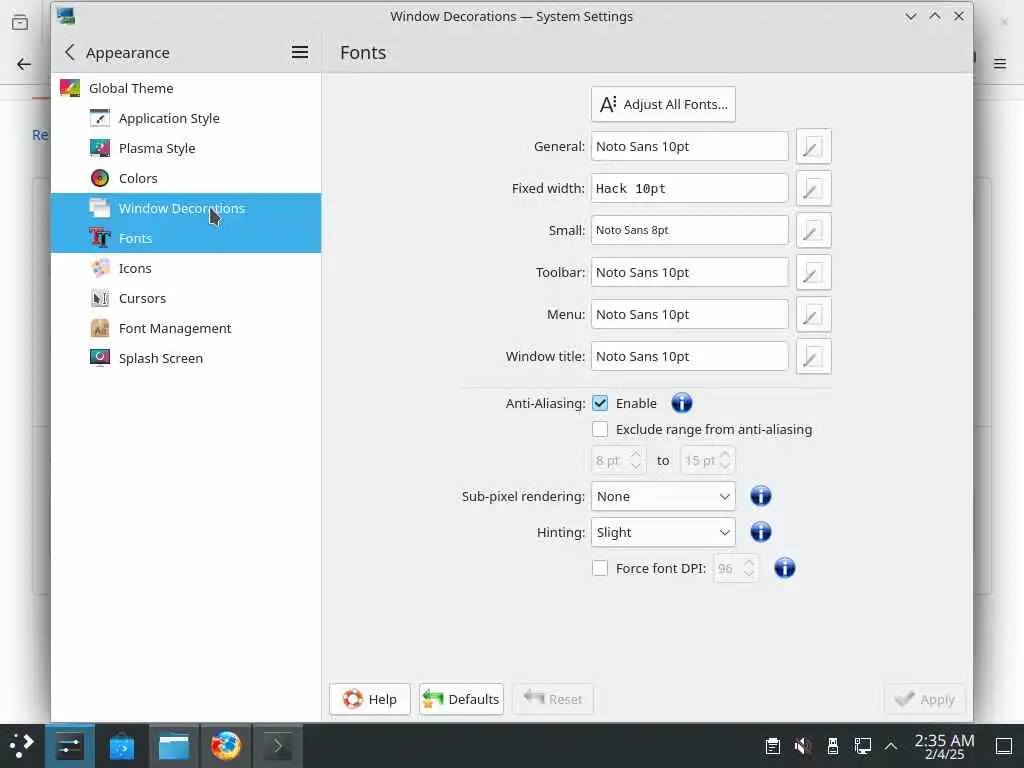Click the Reset button

553,699
